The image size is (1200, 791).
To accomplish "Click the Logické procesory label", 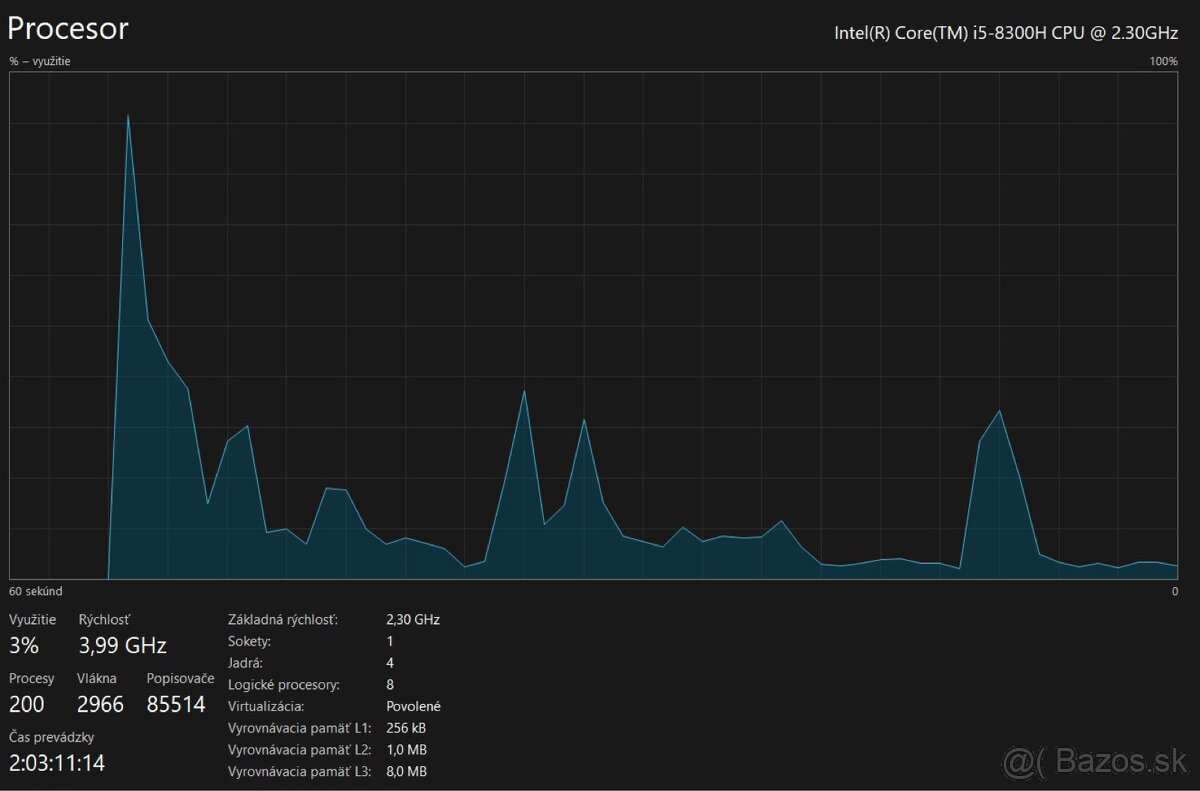I will pos(283,685).
